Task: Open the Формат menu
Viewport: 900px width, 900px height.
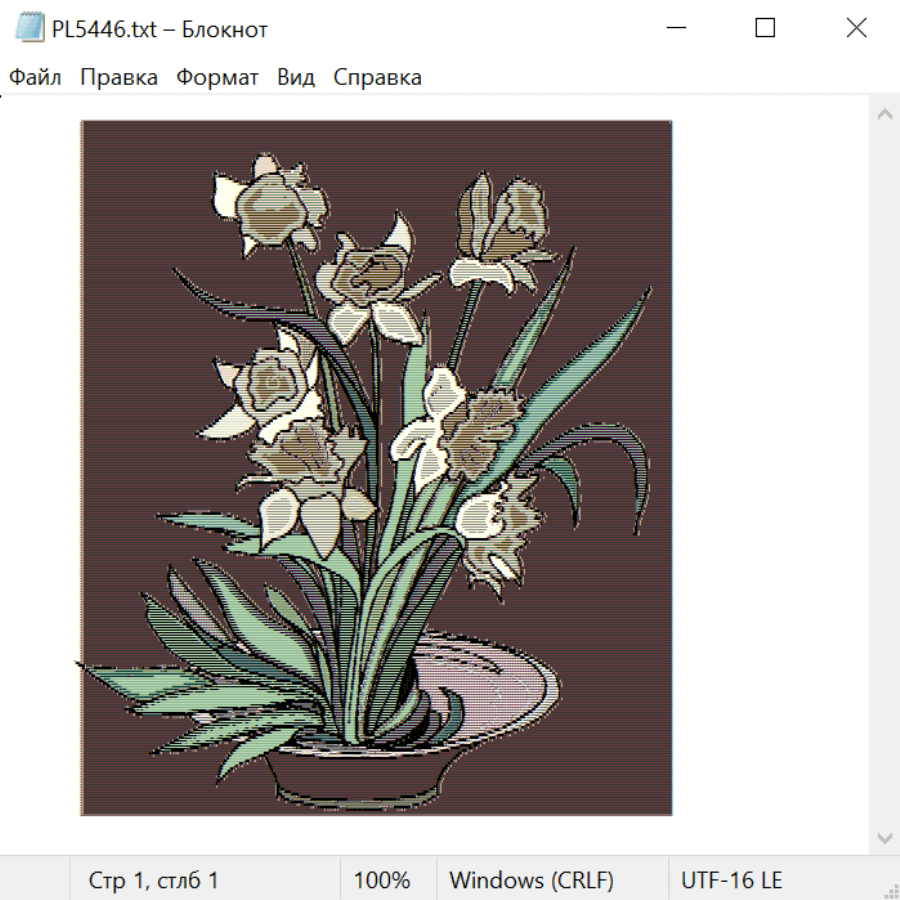Action: tap(217, 77)
